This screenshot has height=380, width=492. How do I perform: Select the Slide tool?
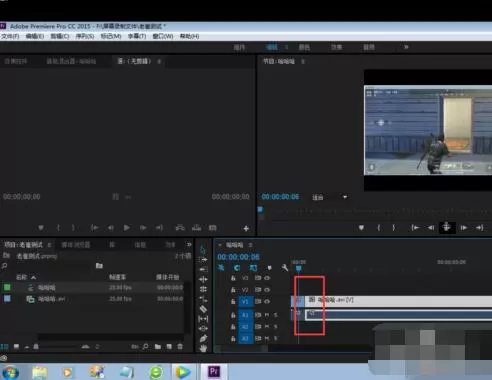203,329
